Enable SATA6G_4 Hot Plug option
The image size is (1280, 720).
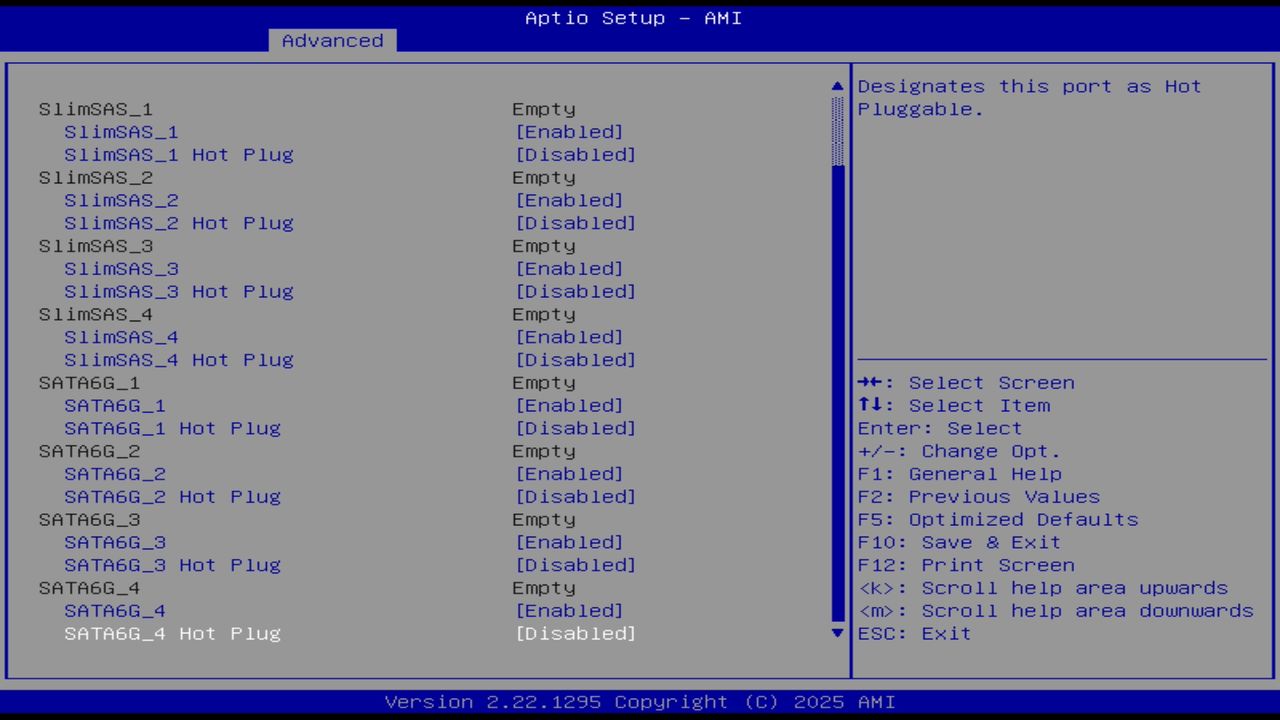click(576, 633)
